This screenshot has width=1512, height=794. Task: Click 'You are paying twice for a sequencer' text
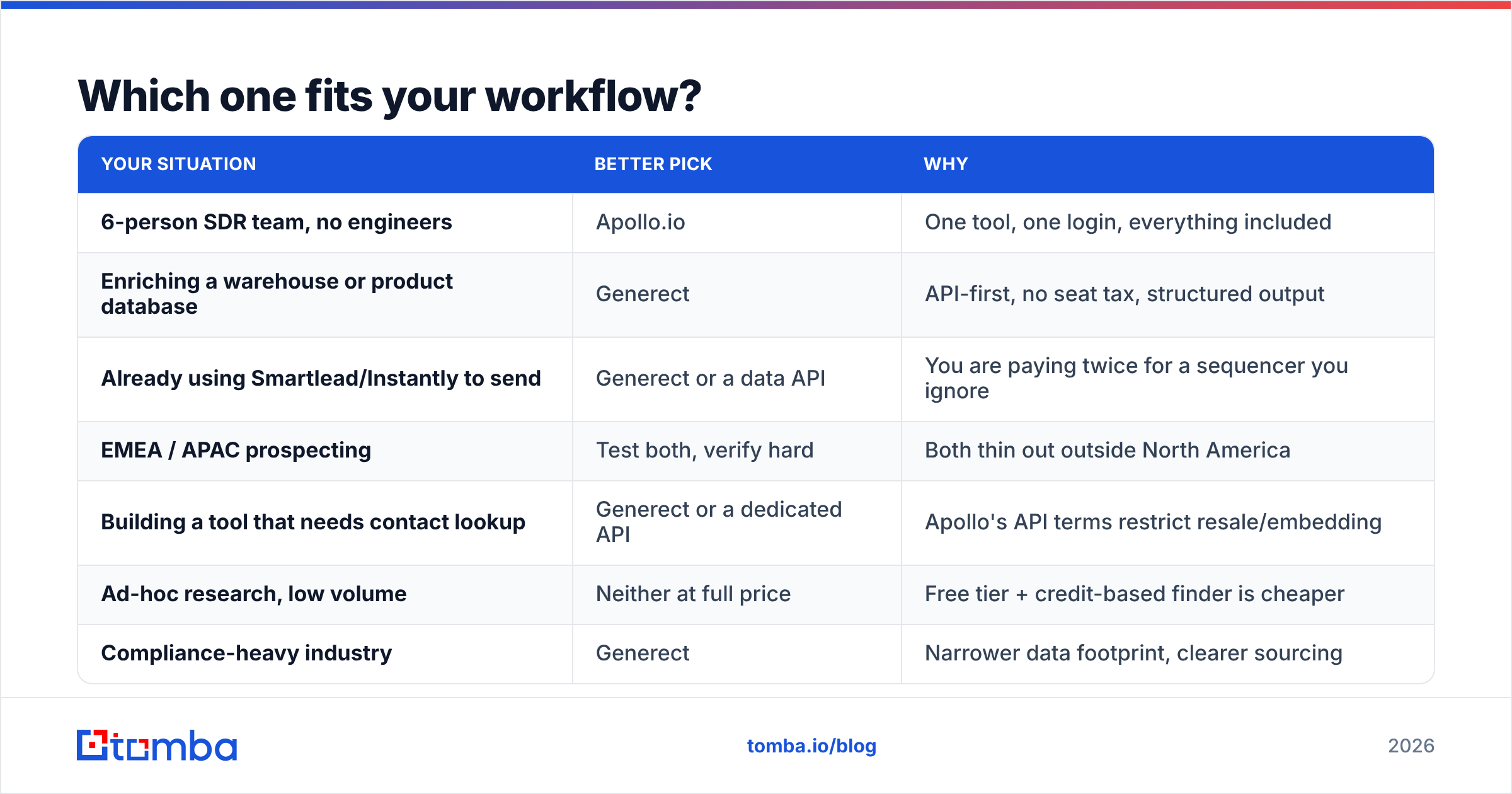1137,378
